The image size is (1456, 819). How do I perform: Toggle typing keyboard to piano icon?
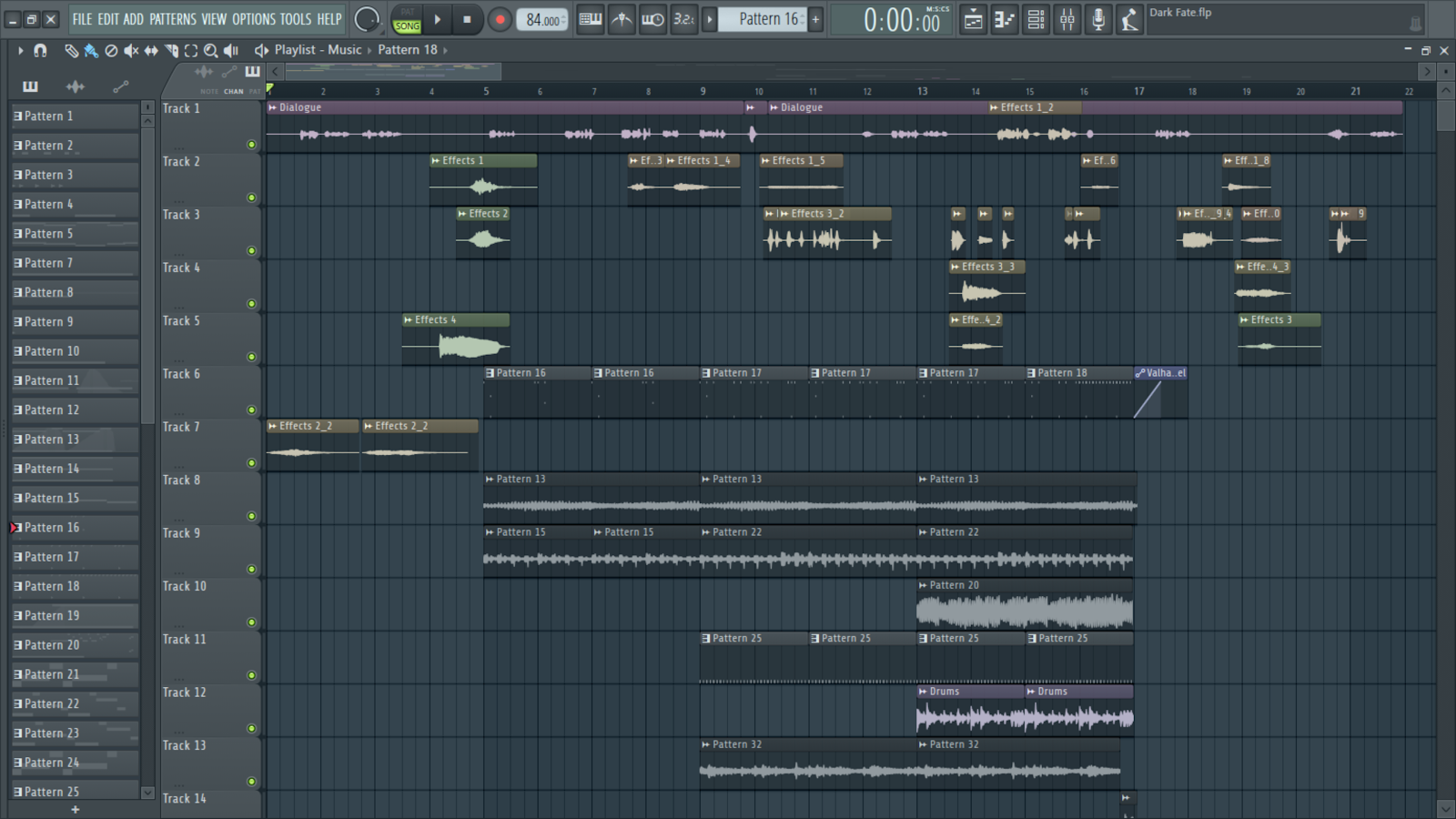click(591, 19)
